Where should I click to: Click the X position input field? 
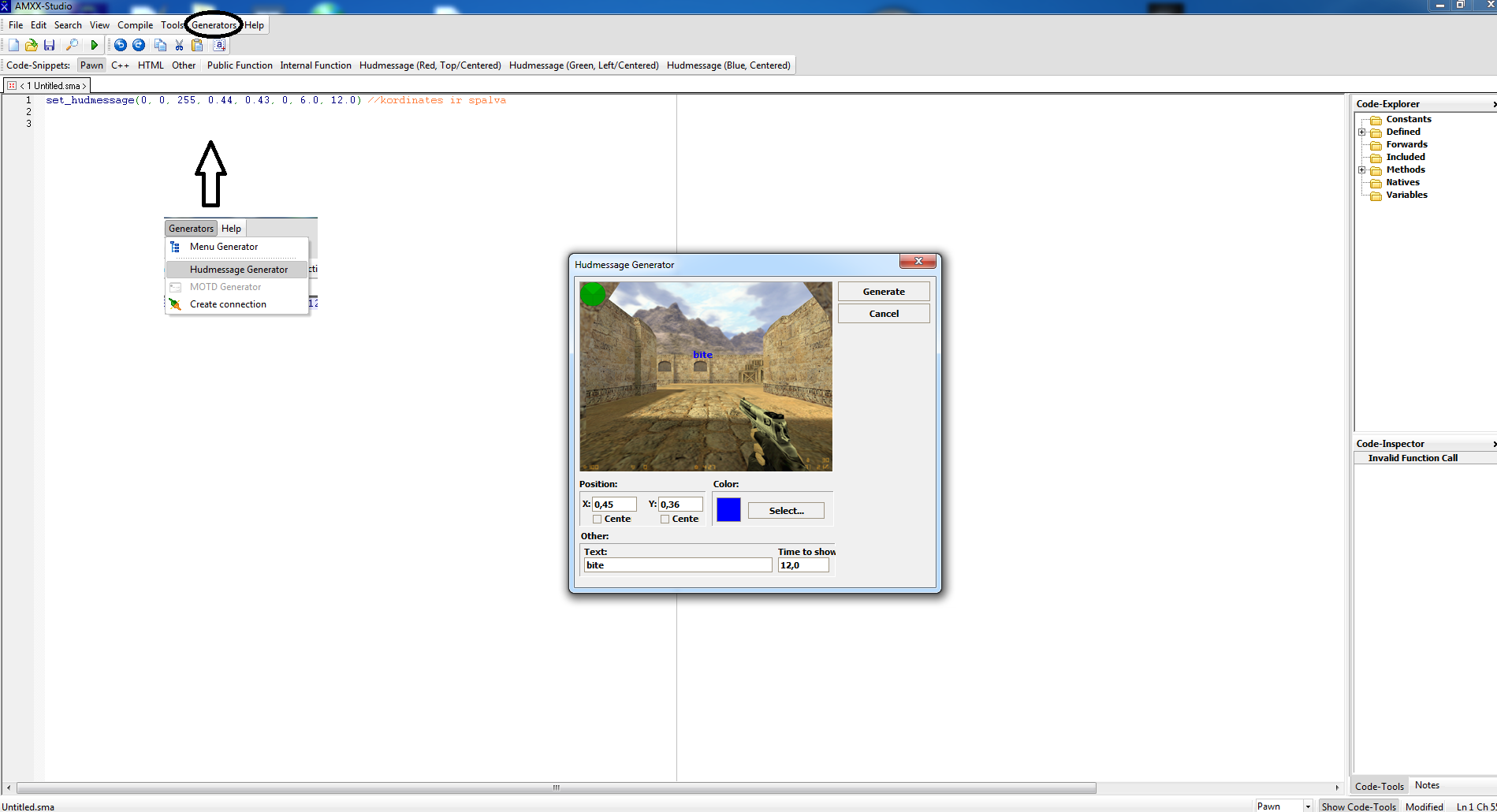coord(614,505)
